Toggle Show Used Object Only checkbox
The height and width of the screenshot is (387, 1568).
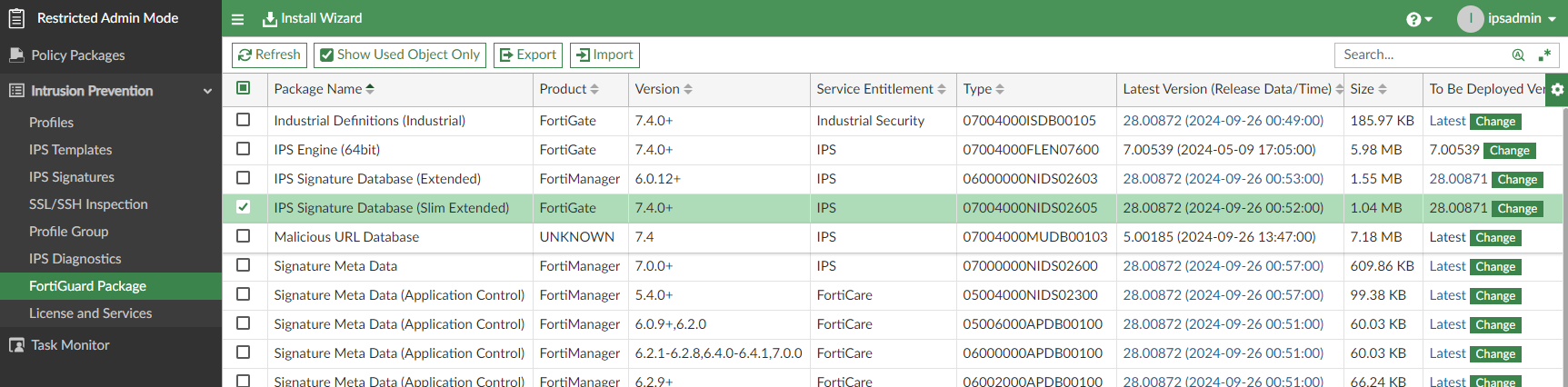(x=327, y=55)
